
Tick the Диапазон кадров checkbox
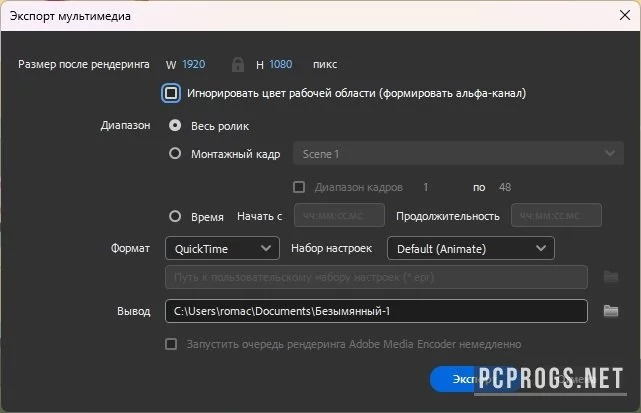[299, 187]
